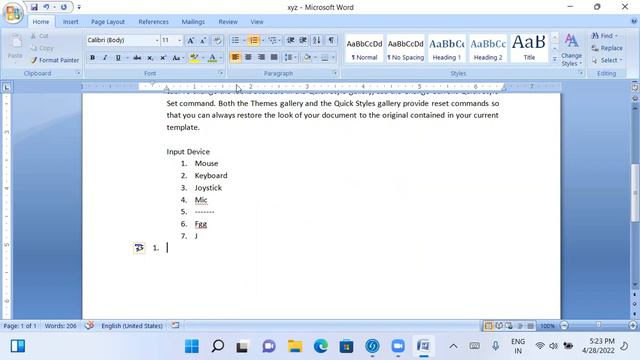Click the Office button logo
This screenshot has width=640, height=360.
pyautogui.click(x=13, y=13)
